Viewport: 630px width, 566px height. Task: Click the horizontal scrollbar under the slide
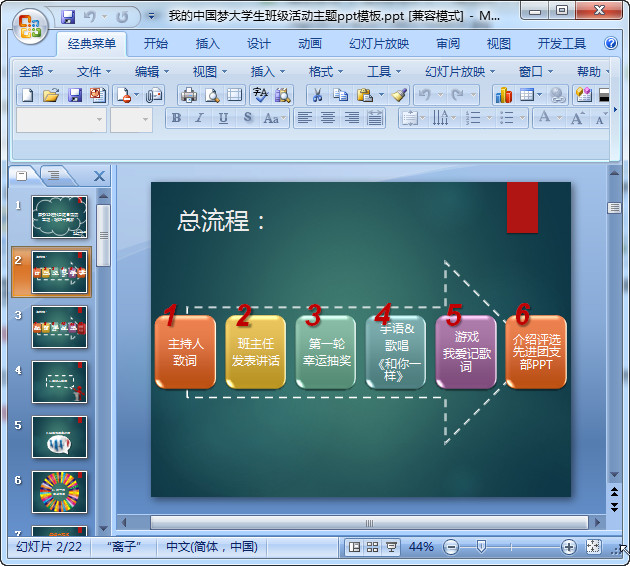coord(369,523)
